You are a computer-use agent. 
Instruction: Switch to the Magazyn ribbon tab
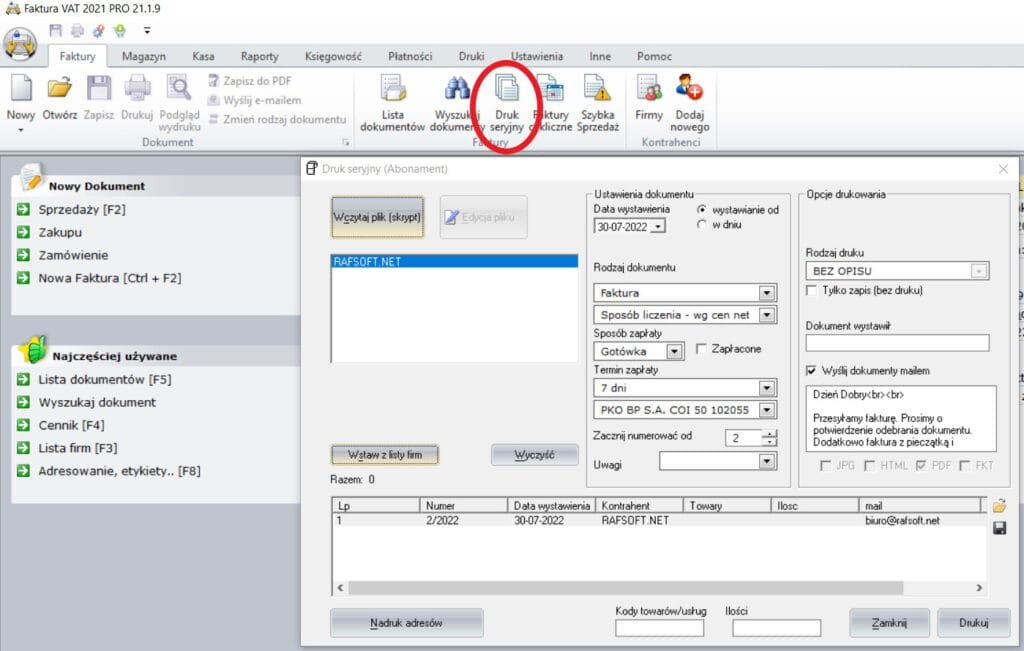pos(144,57)
